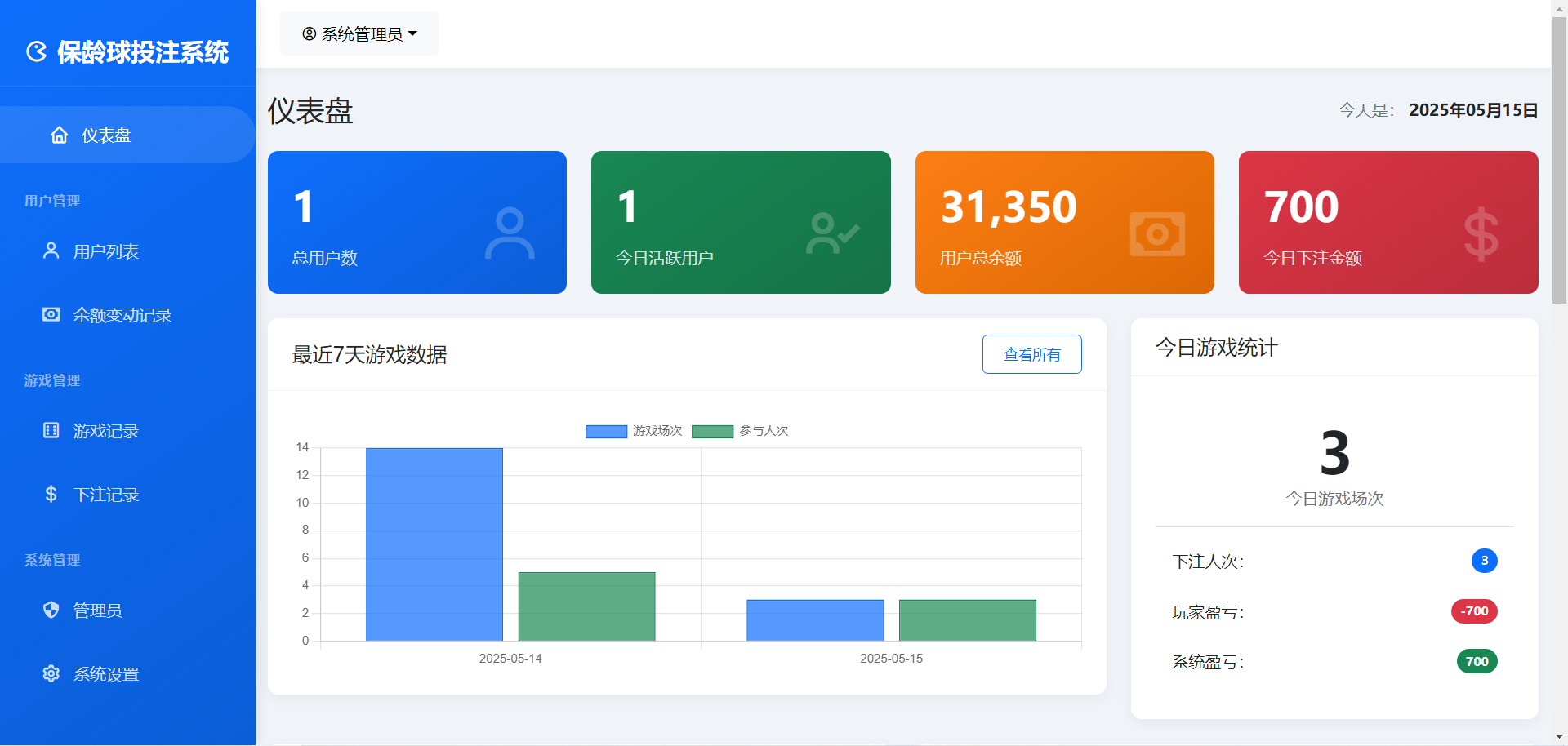Open the 系统管理员 dropdown menu
Screen dimensions: 1568x746
359,33
